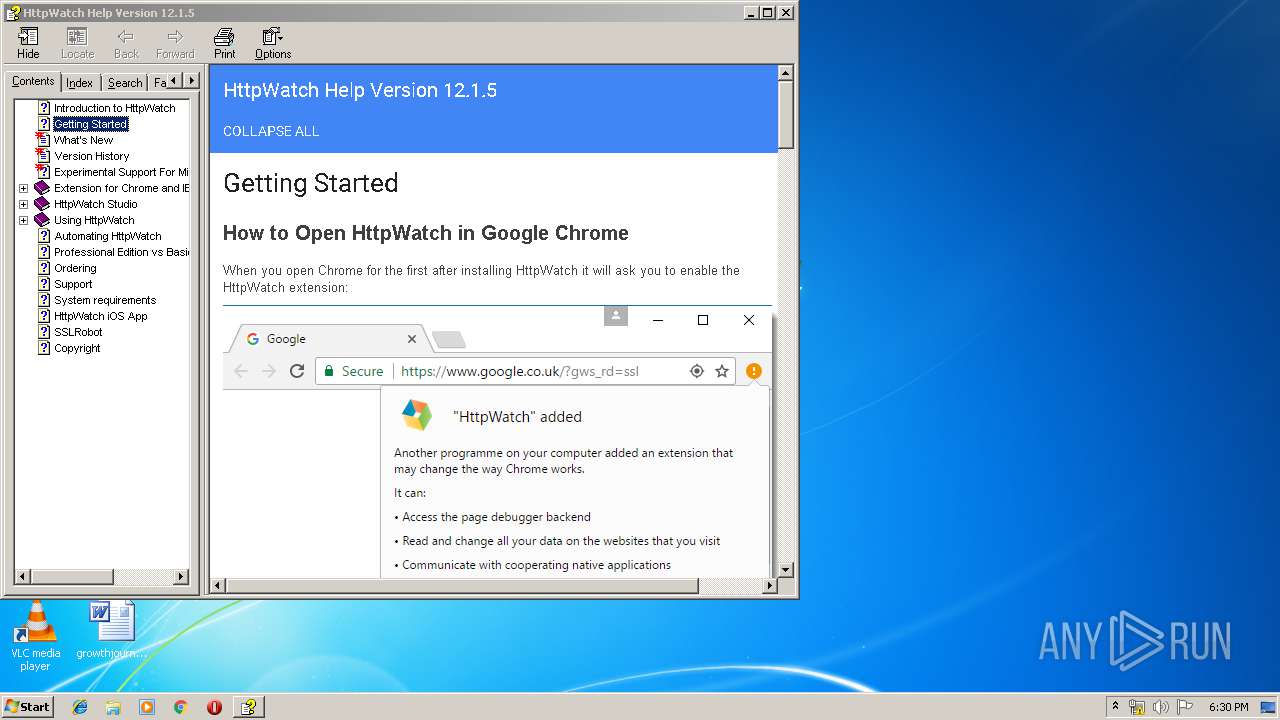Open the What's New topic
Image resolution: width=1280 pixels, height=720 pixels.
click(83, 140)
